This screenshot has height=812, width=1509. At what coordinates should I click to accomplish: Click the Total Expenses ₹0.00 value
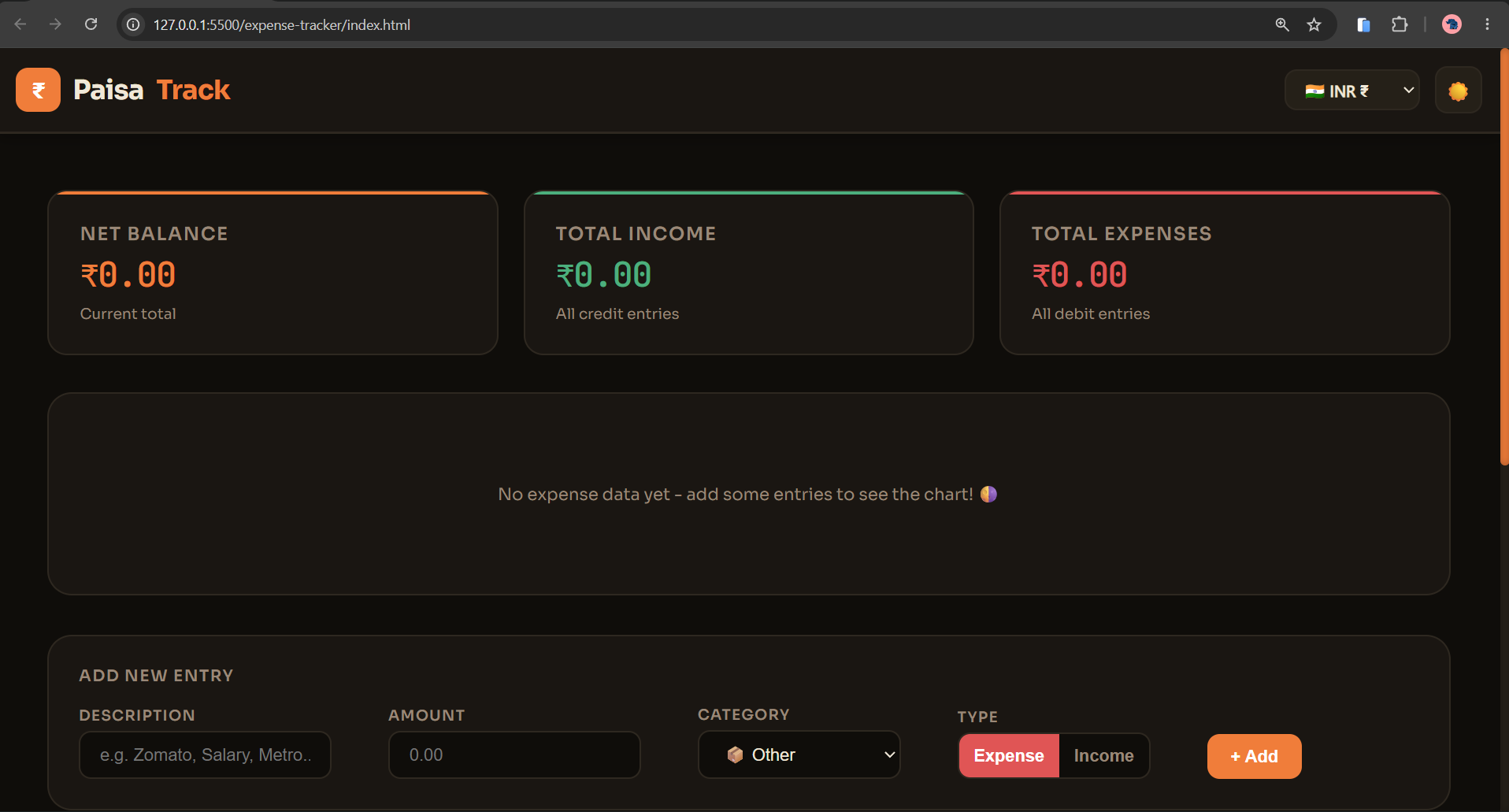[1080, 275]
